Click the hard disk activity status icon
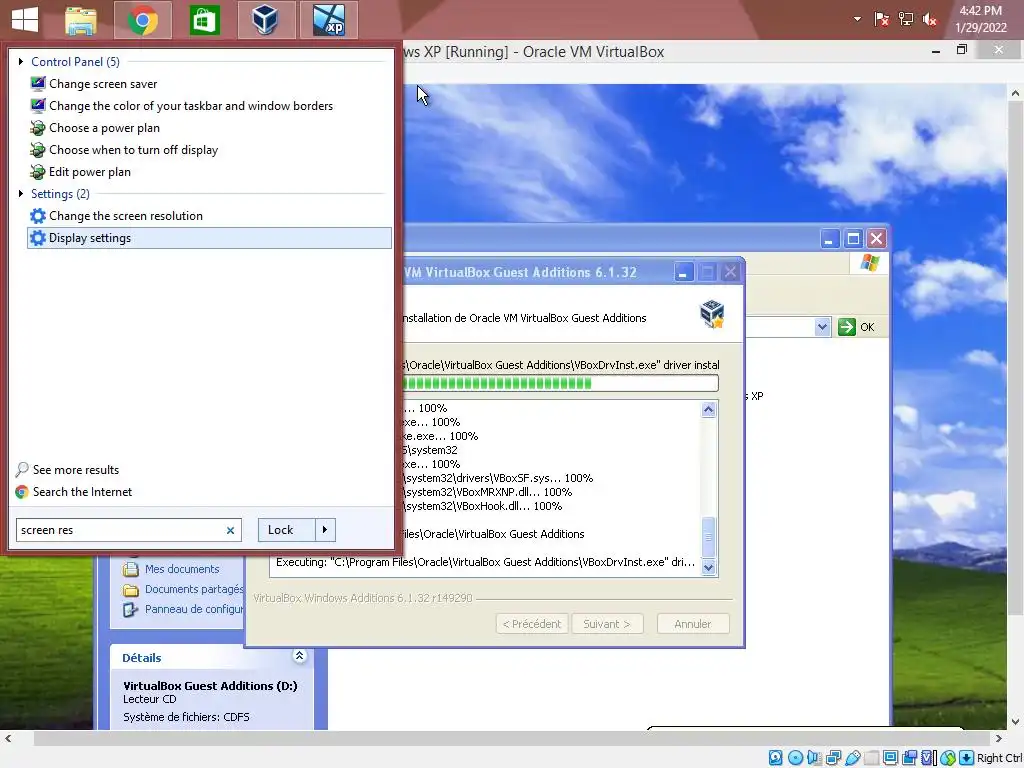This screenshot has height=768, width=1024. click(x=775, y=758)
